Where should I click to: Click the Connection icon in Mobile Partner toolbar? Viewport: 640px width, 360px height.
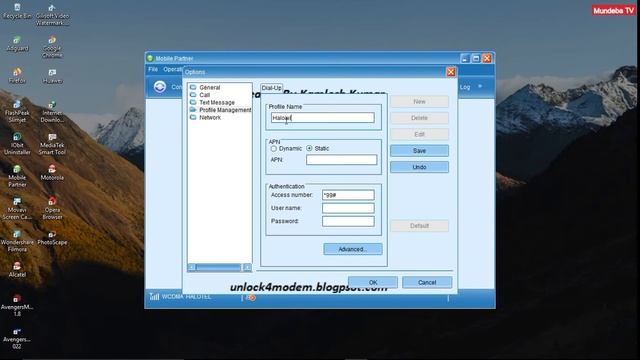(160, 87)
